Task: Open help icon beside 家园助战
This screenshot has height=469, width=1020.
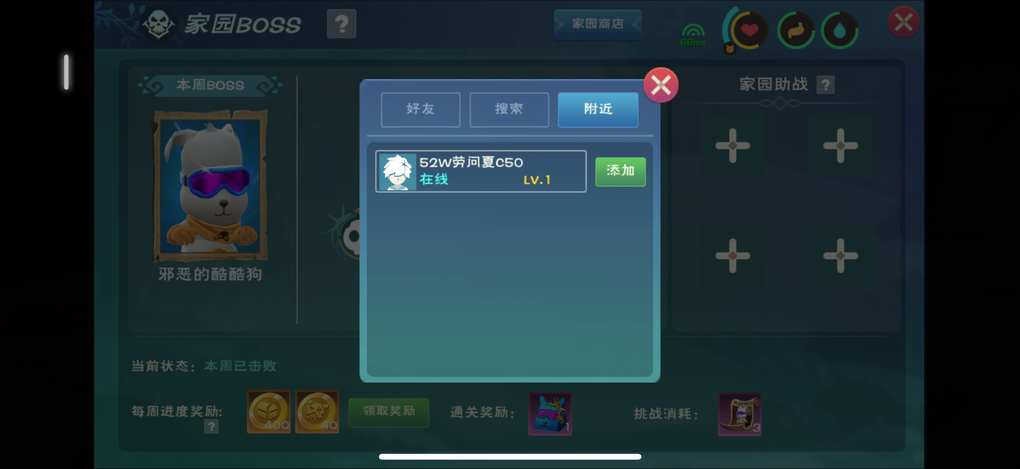Action: coord(825,85)
